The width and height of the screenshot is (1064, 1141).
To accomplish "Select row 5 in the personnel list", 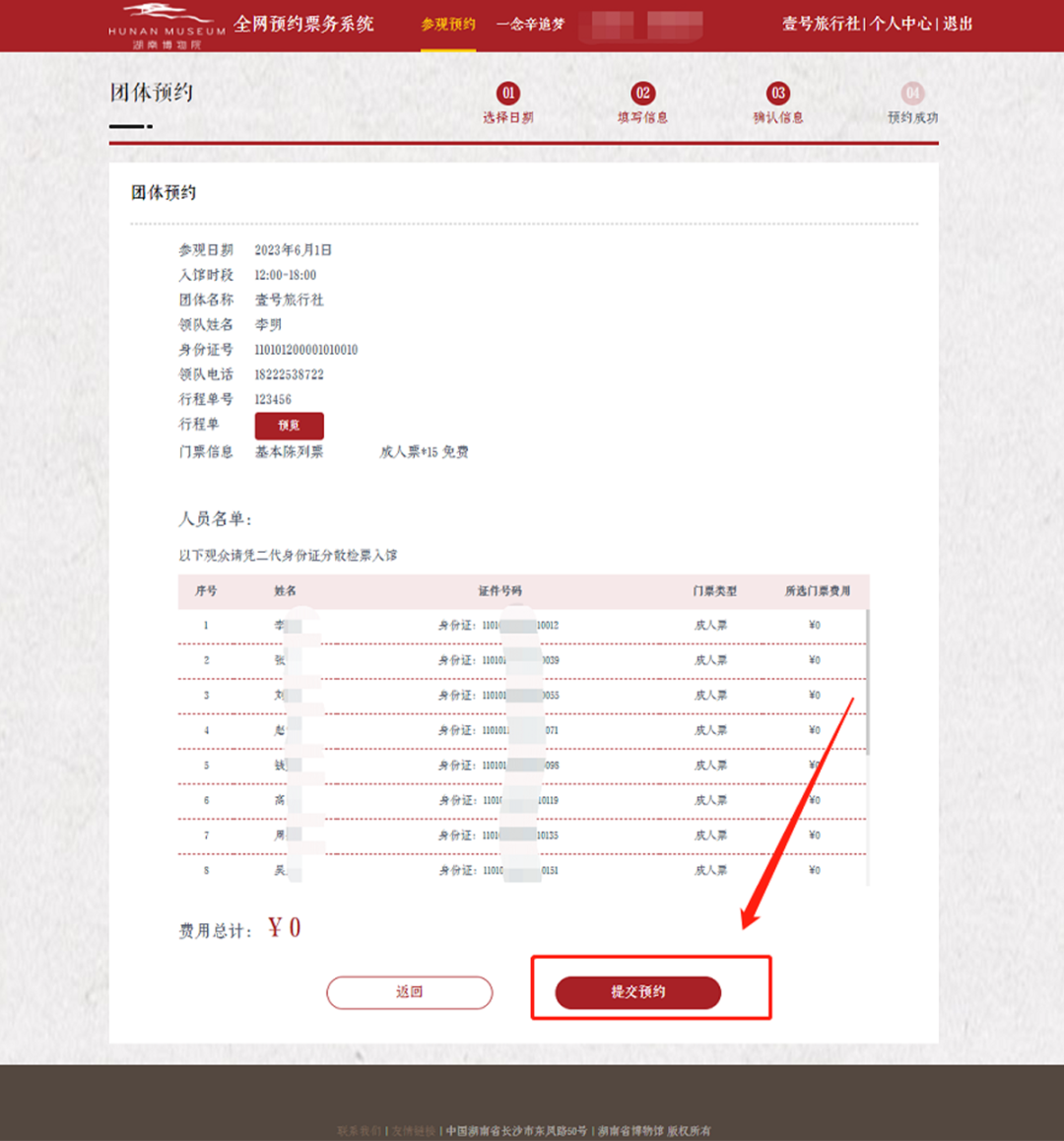I will [522, 766].
